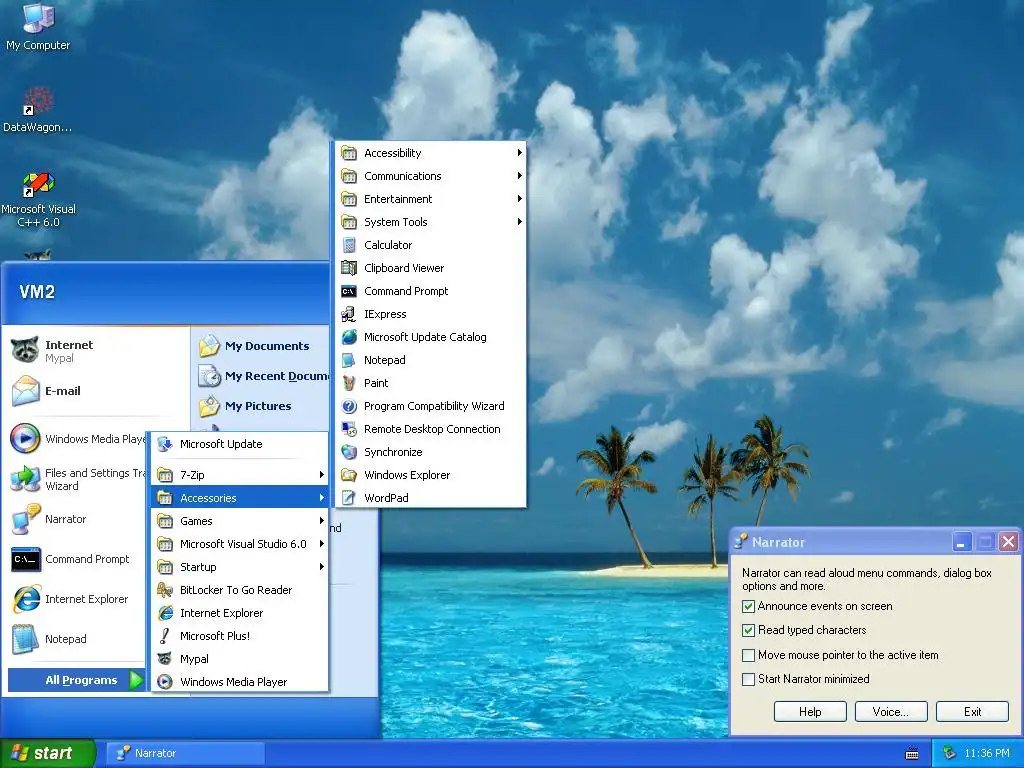Click on-screen keyboard icon in taskbar
This screenshot has height=768, width=1024.
pyautogui.click(x=912, y=754)
